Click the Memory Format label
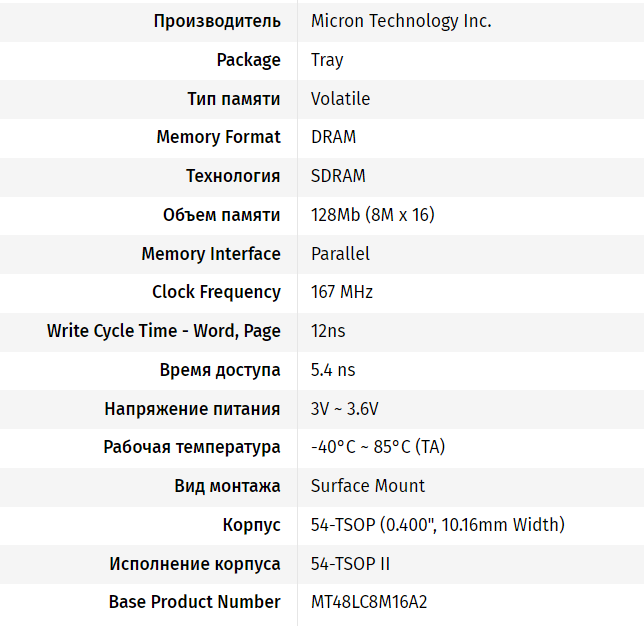Image resolution: width=644 pixels, height=626 pixels. coord(218,137)
